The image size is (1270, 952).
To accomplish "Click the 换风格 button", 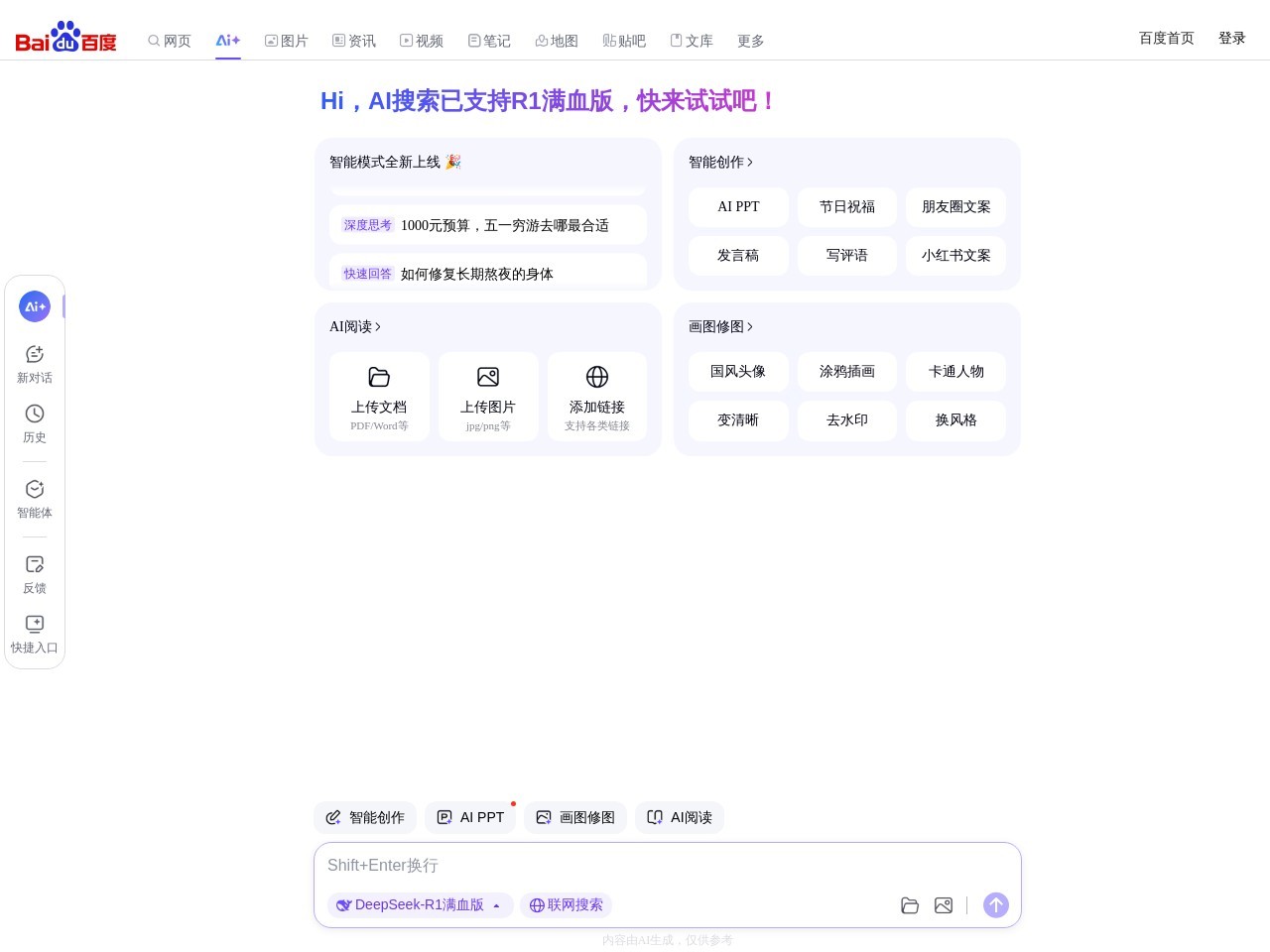I will [956, 420].
